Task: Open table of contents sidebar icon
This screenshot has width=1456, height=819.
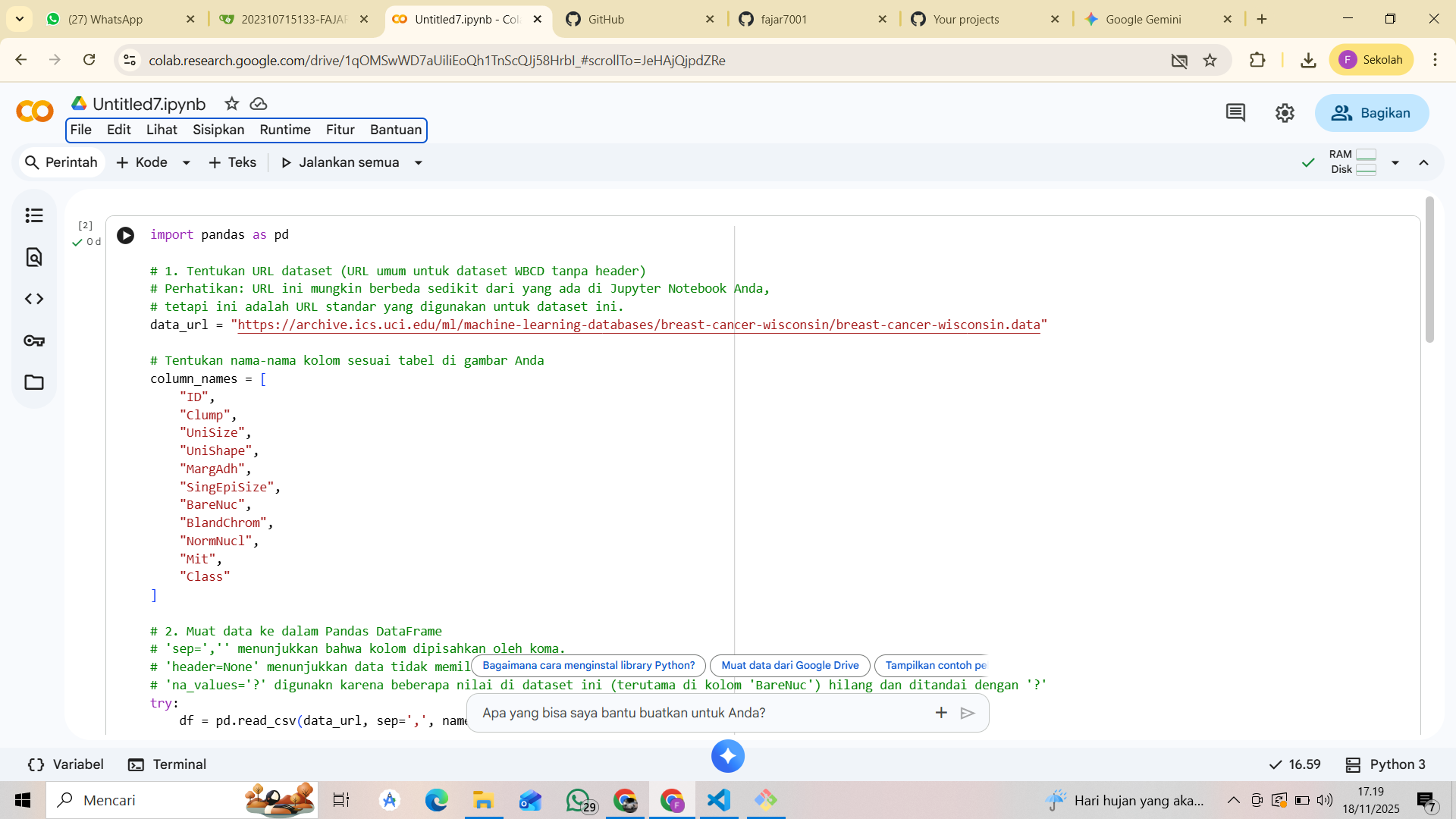Action: [x=34, y=215]
